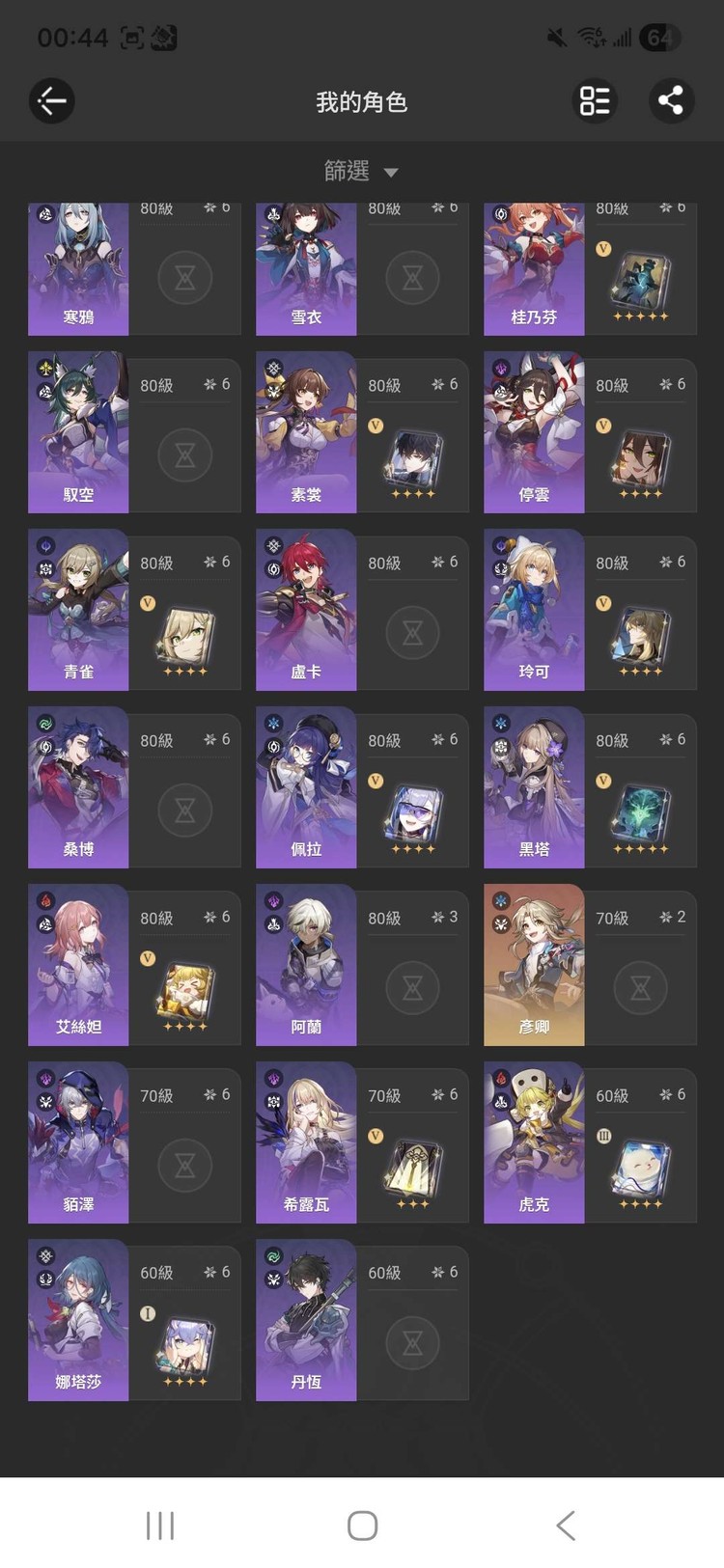Expand the 篩選 filter dropdown
The image size is (724, 1568).
click(361, 172)
